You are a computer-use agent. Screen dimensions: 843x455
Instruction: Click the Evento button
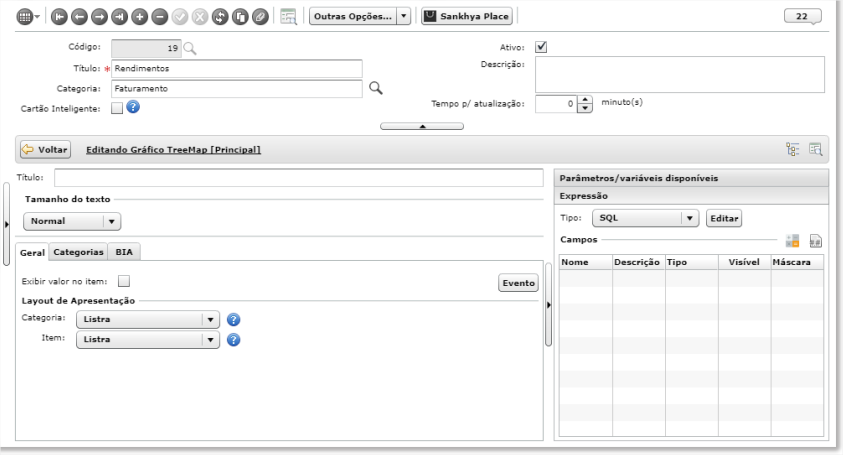[518, 283]
